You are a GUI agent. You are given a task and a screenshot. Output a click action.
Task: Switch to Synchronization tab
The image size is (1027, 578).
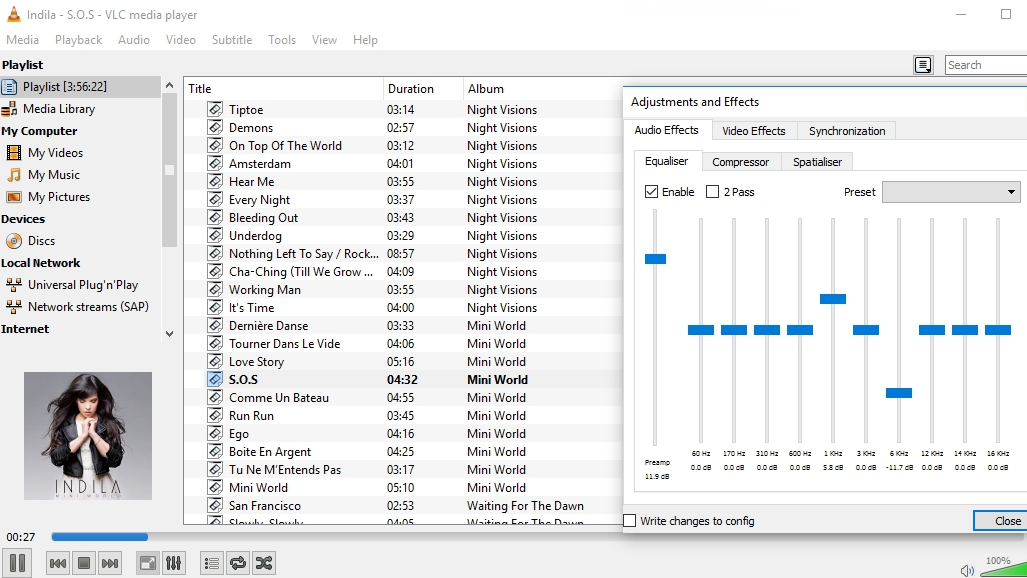point(847,131)
